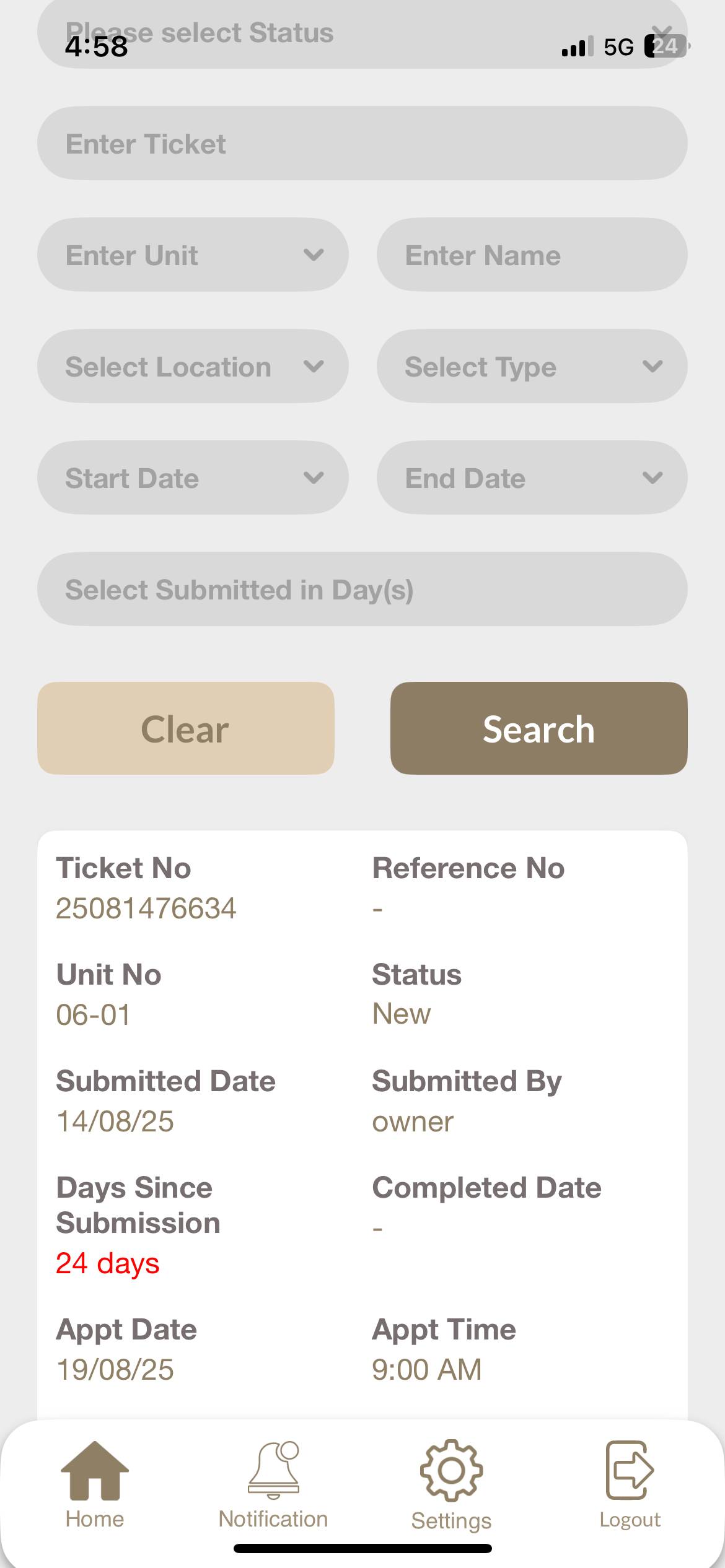Tap Select Submitted in Day(s) field
Image resolution: width=725 pixels, height=1568 pixels.
[x=362, y=590]
